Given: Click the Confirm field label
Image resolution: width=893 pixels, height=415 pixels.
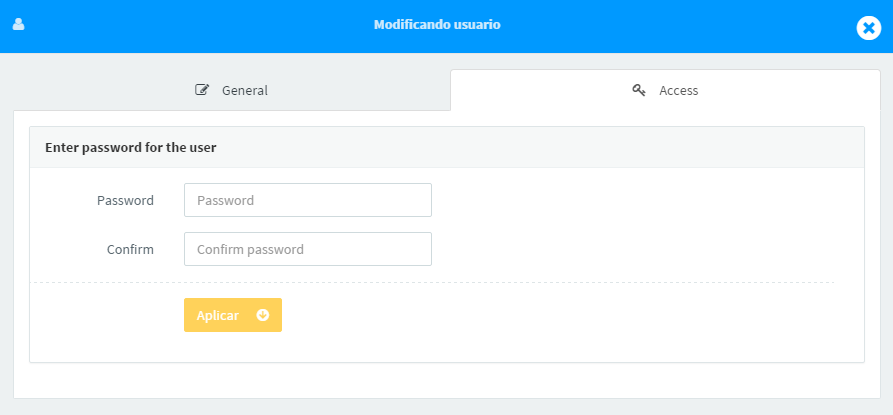Looking at the screenshot, I should tap(130, 249).
